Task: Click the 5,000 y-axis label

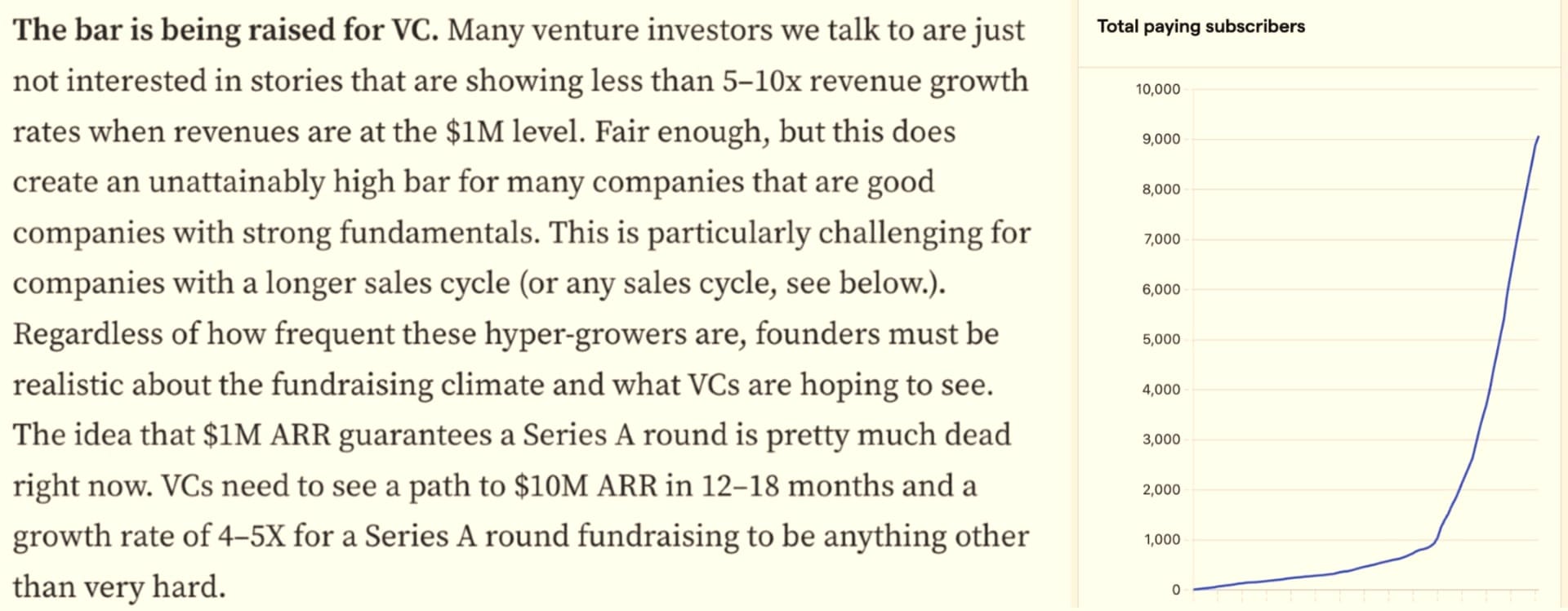Action: pos(1160,339)
